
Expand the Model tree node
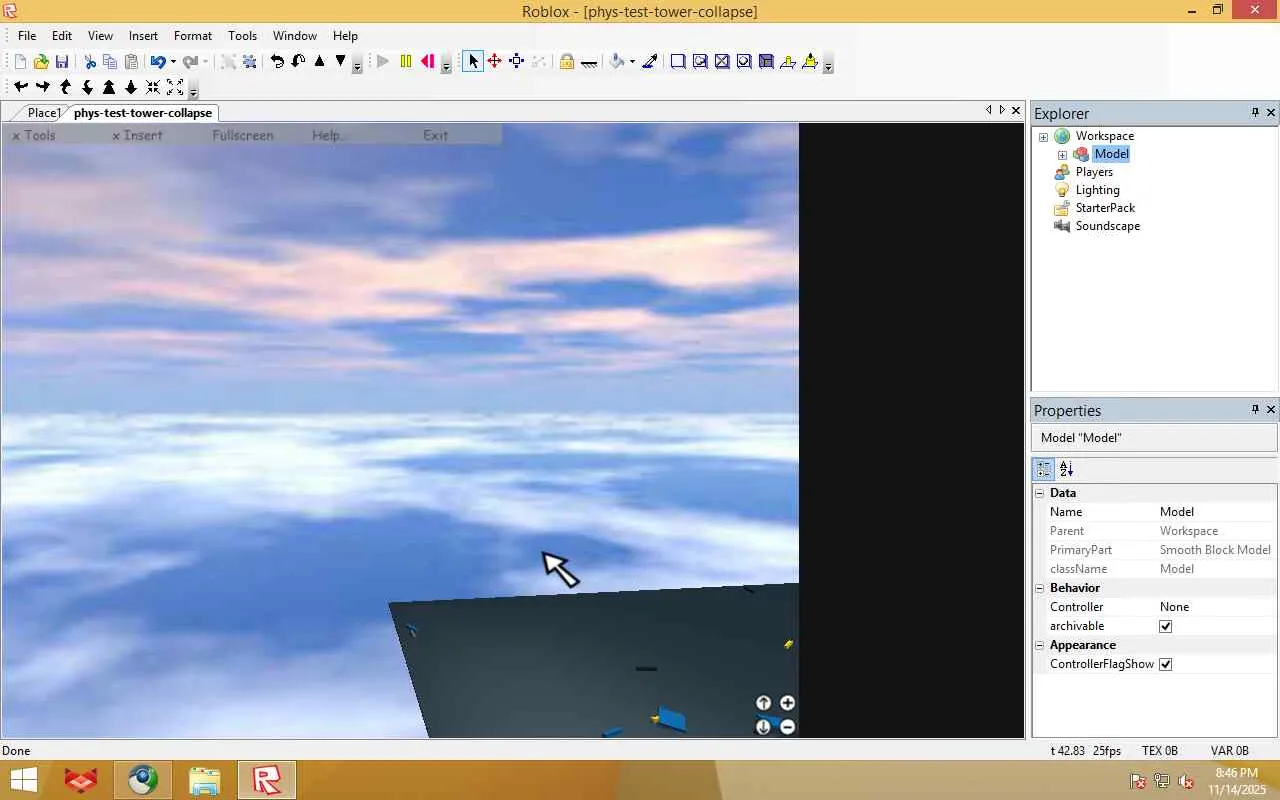pos(1062,155)
